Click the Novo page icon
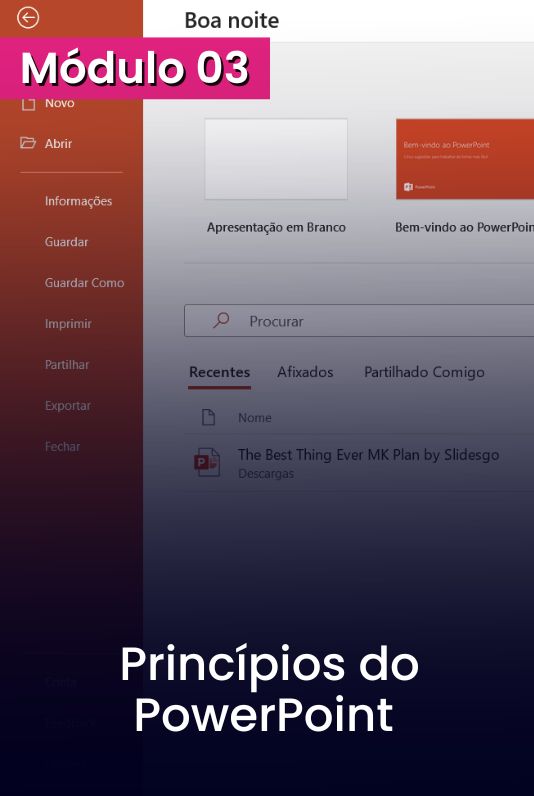Image resolution: width=534 pixels, height=796 pixels. point(28,104)
